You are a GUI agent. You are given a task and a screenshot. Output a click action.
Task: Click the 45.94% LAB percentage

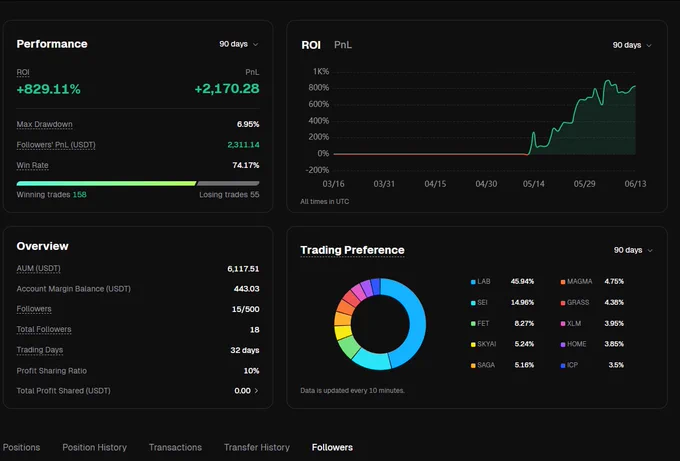(x=522, y=282)
